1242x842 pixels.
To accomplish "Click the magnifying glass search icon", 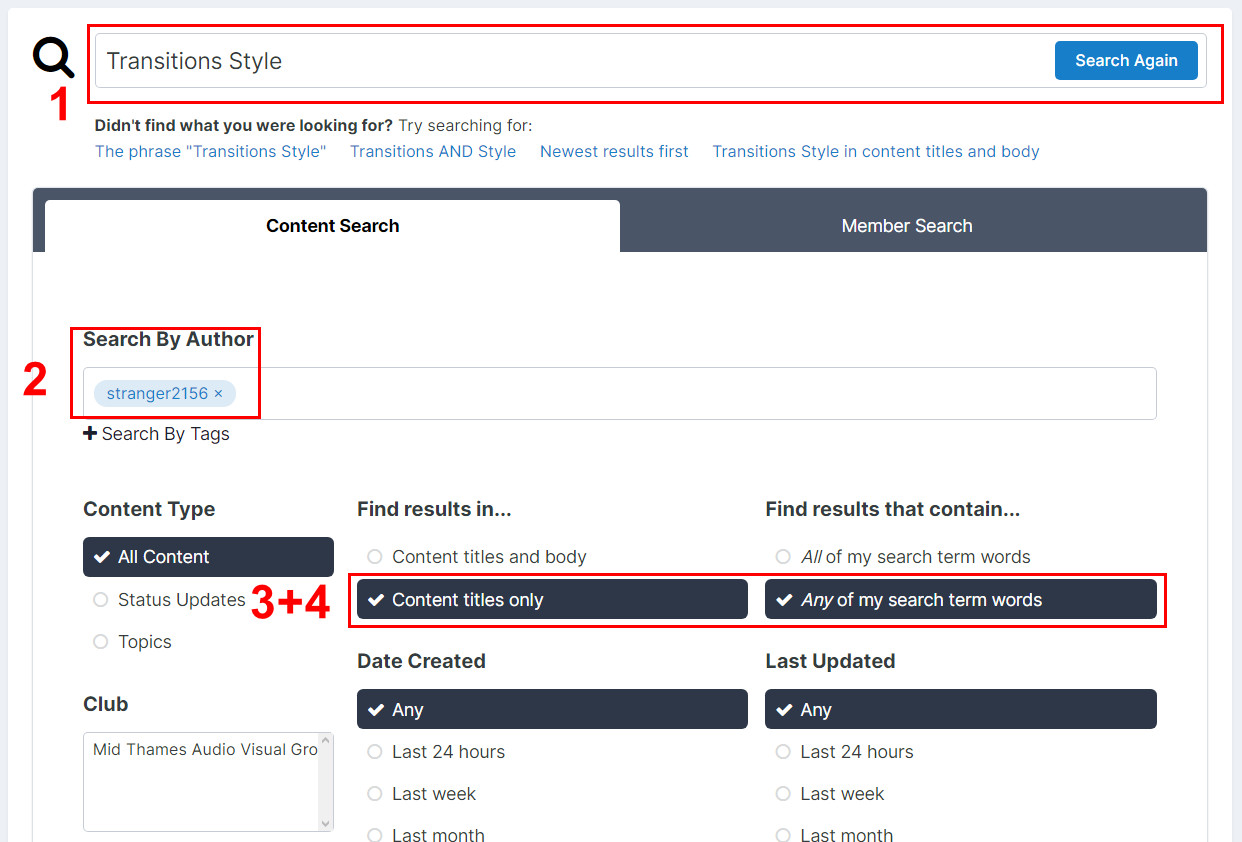I will coord(53,57).
